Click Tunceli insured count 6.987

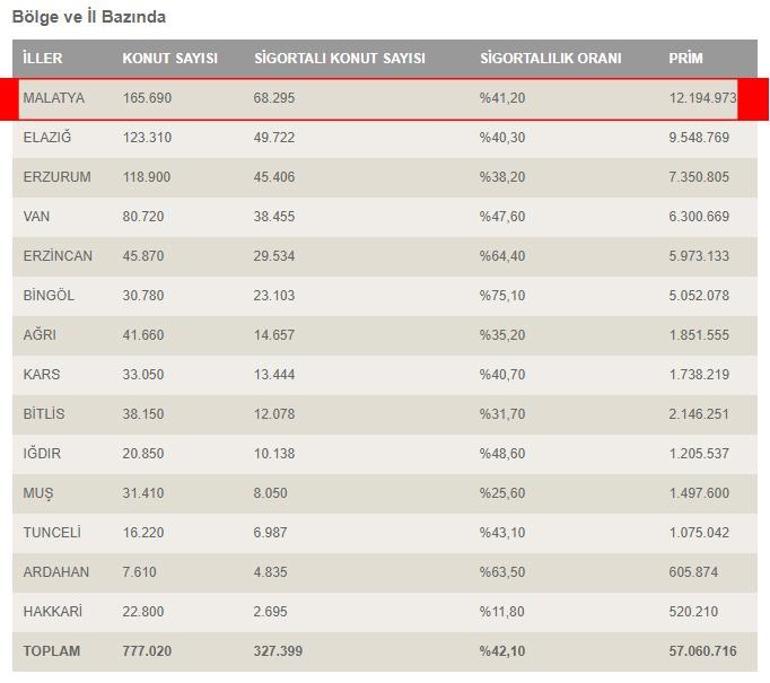(x=270, y=532)
